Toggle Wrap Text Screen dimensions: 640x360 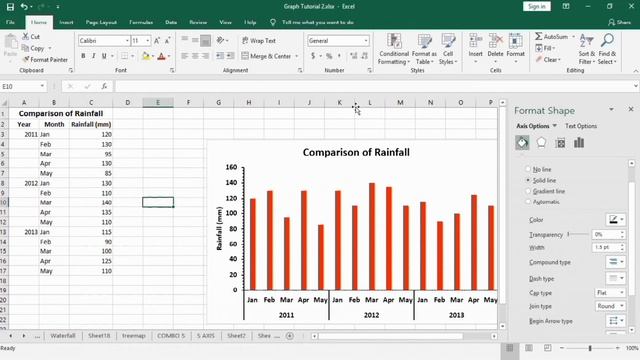(x=259, y=40)
